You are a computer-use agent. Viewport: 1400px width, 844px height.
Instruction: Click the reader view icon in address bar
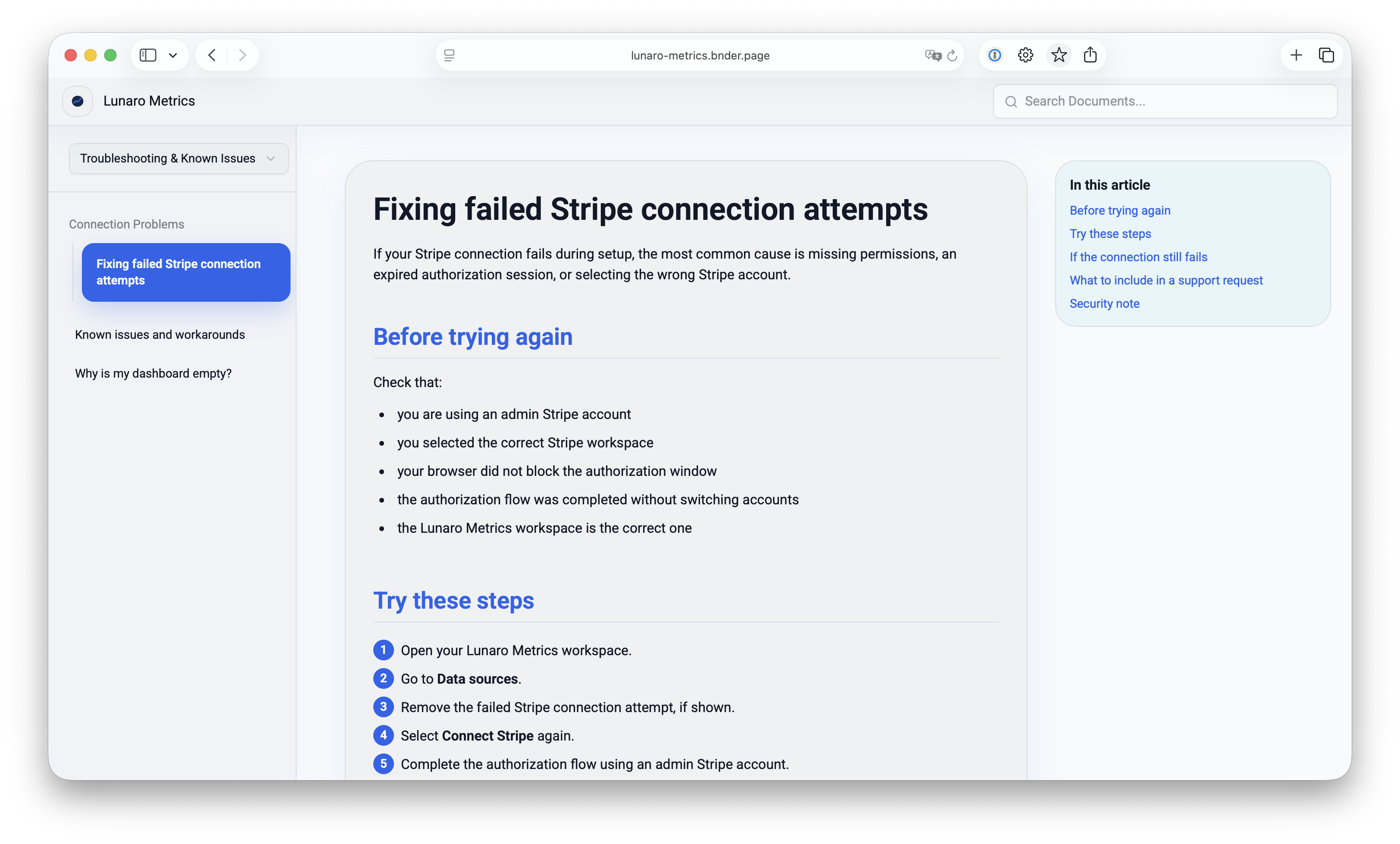pyautogui.click(x=450, y=55)
